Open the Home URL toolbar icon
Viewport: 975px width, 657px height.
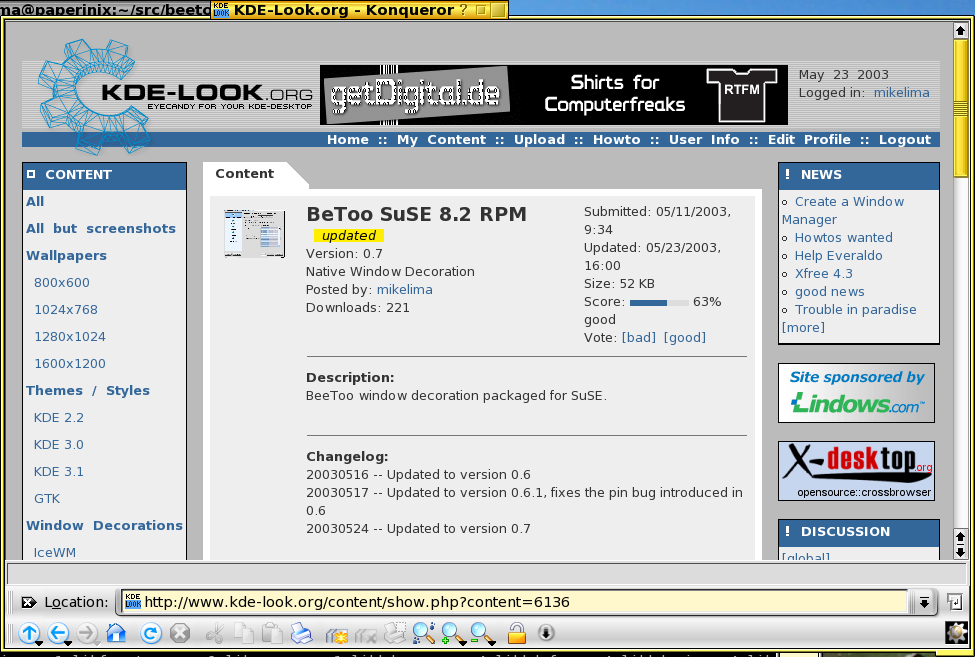pos(116,633)
